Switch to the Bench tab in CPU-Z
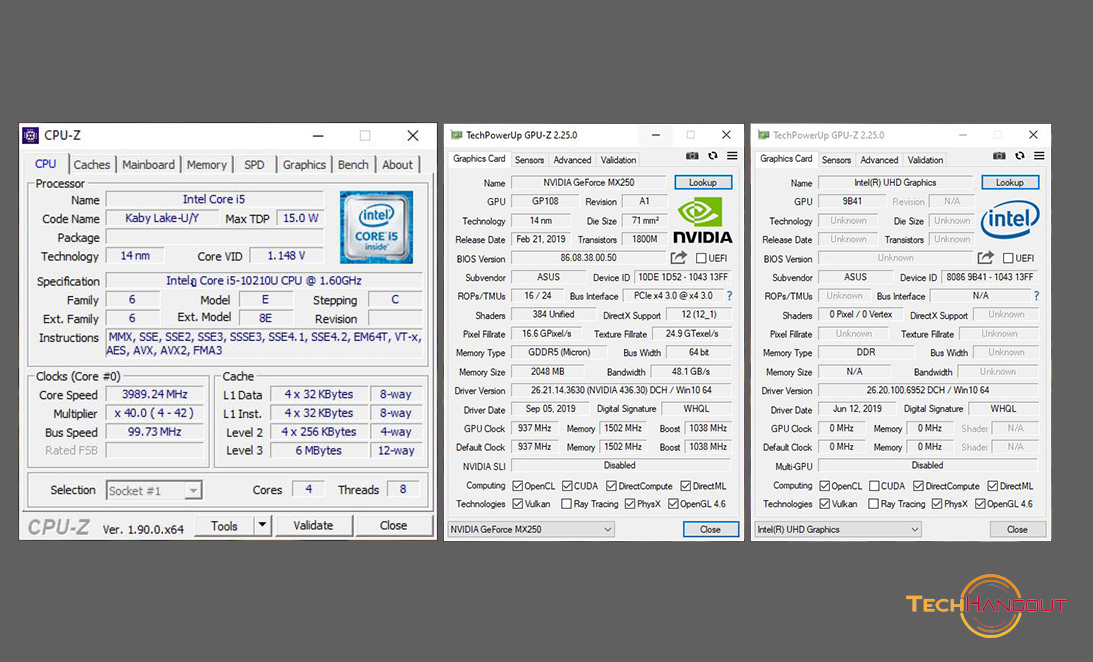The width and height of the screenshot is (1093, 662). 353,165
